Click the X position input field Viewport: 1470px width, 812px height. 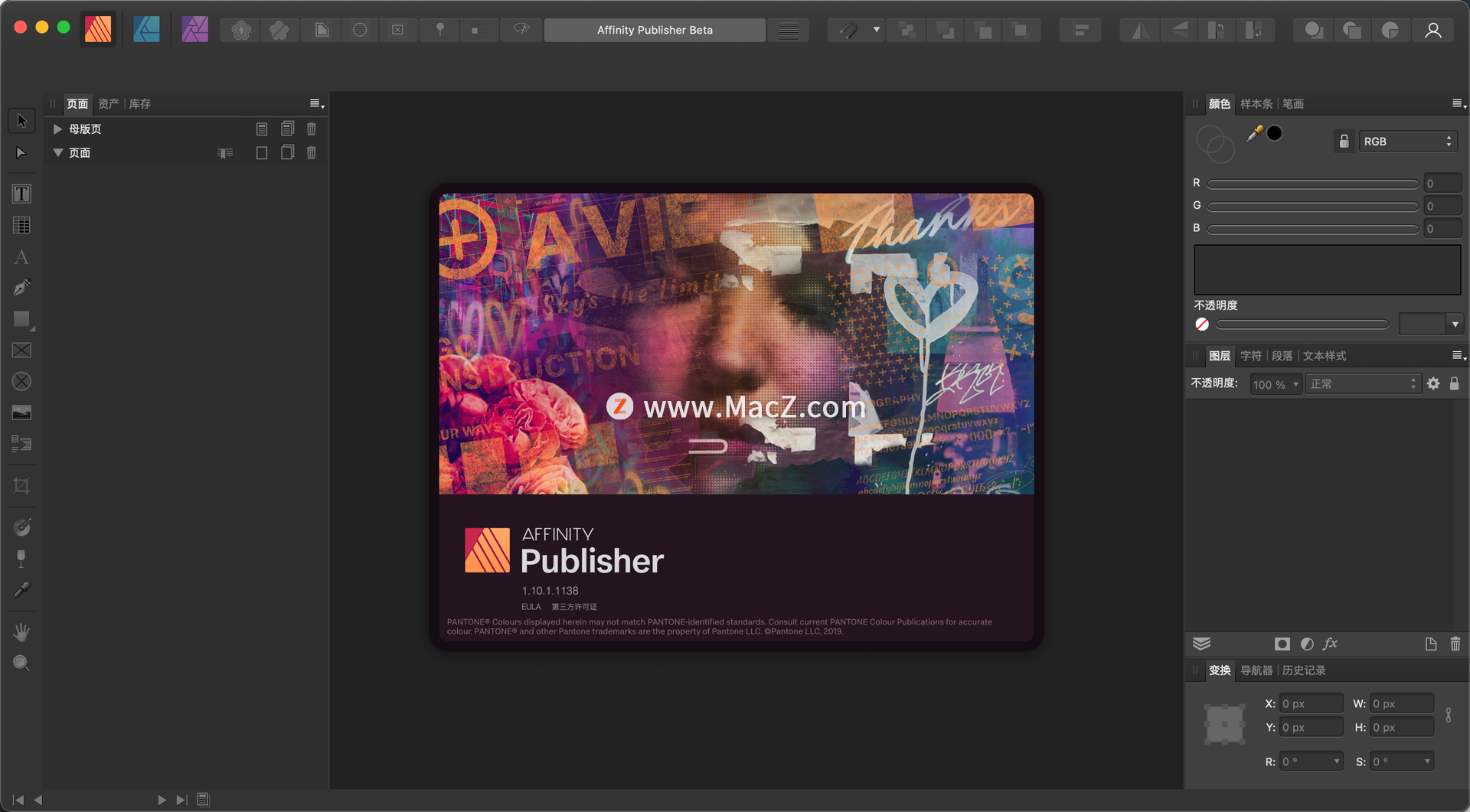[1311, 703]
